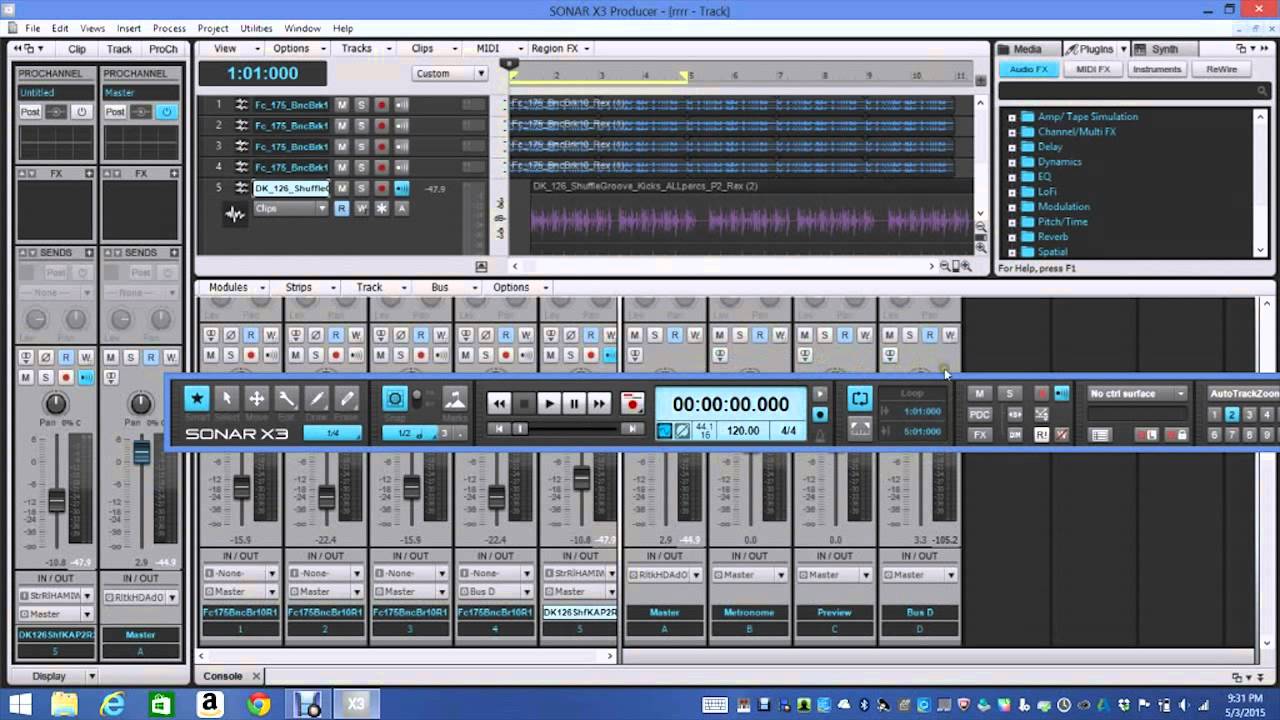Arm track 3 for recording
The height and width of the screenshot is (720, 1280).
click(x=381, y=146)
